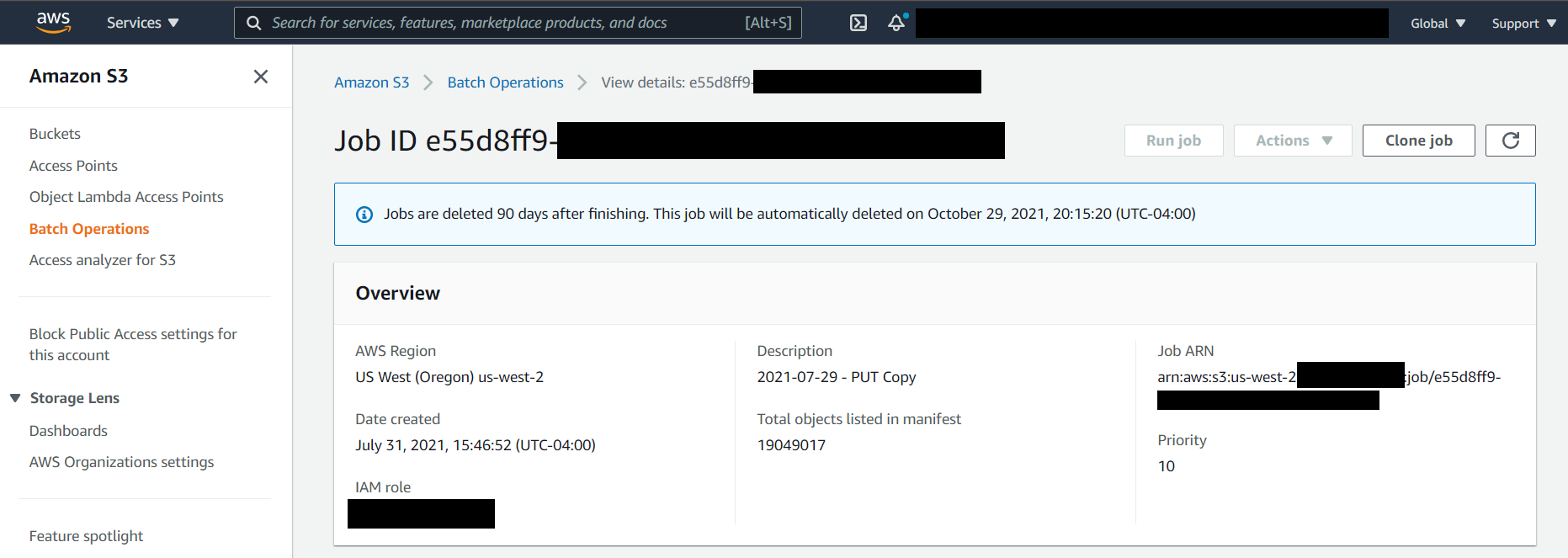Refresh the job details page

tap(1510, 140)
